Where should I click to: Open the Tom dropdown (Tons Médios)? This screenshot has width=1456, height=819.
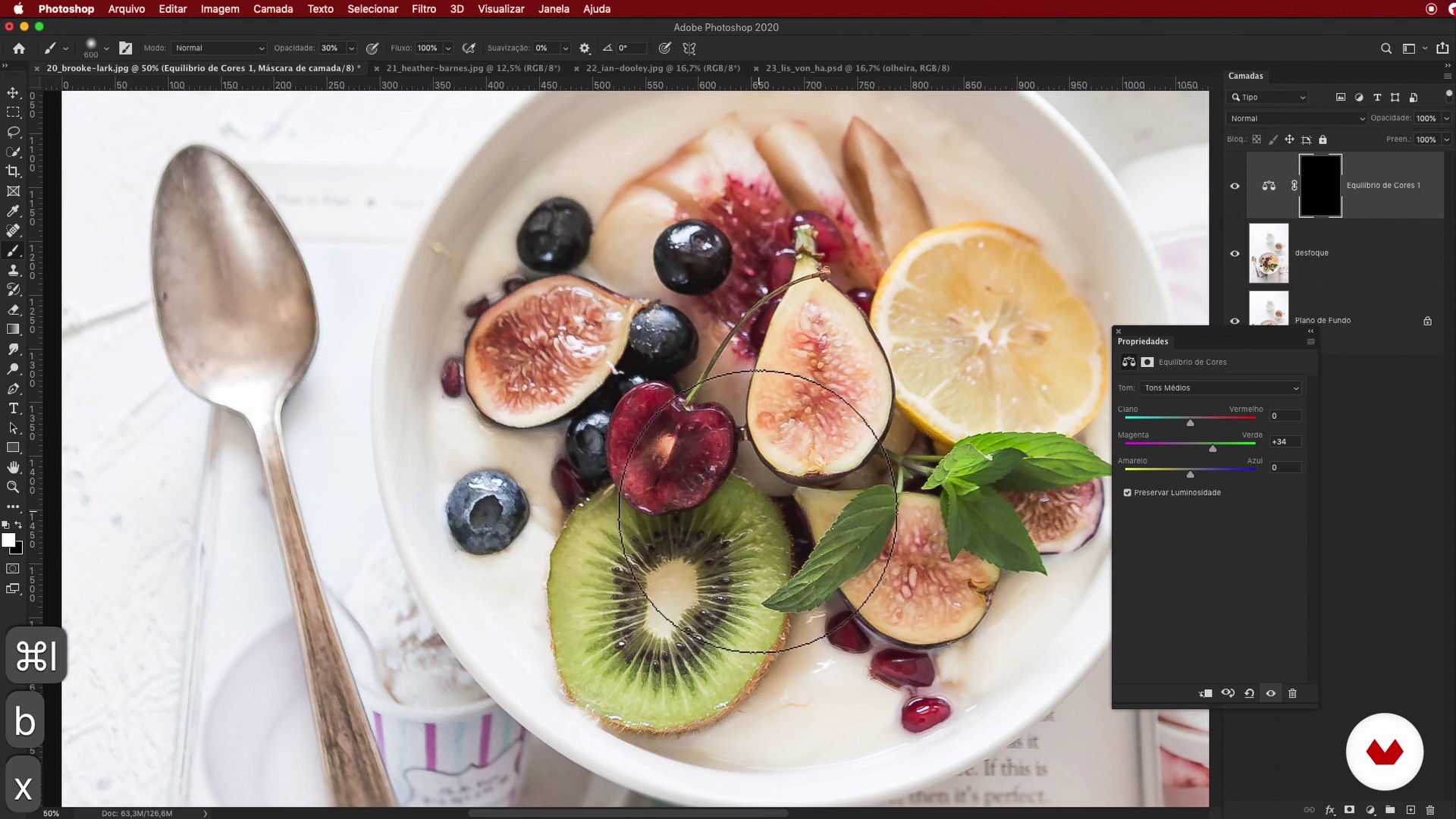pyautogui.click(x=1220, y=388)
